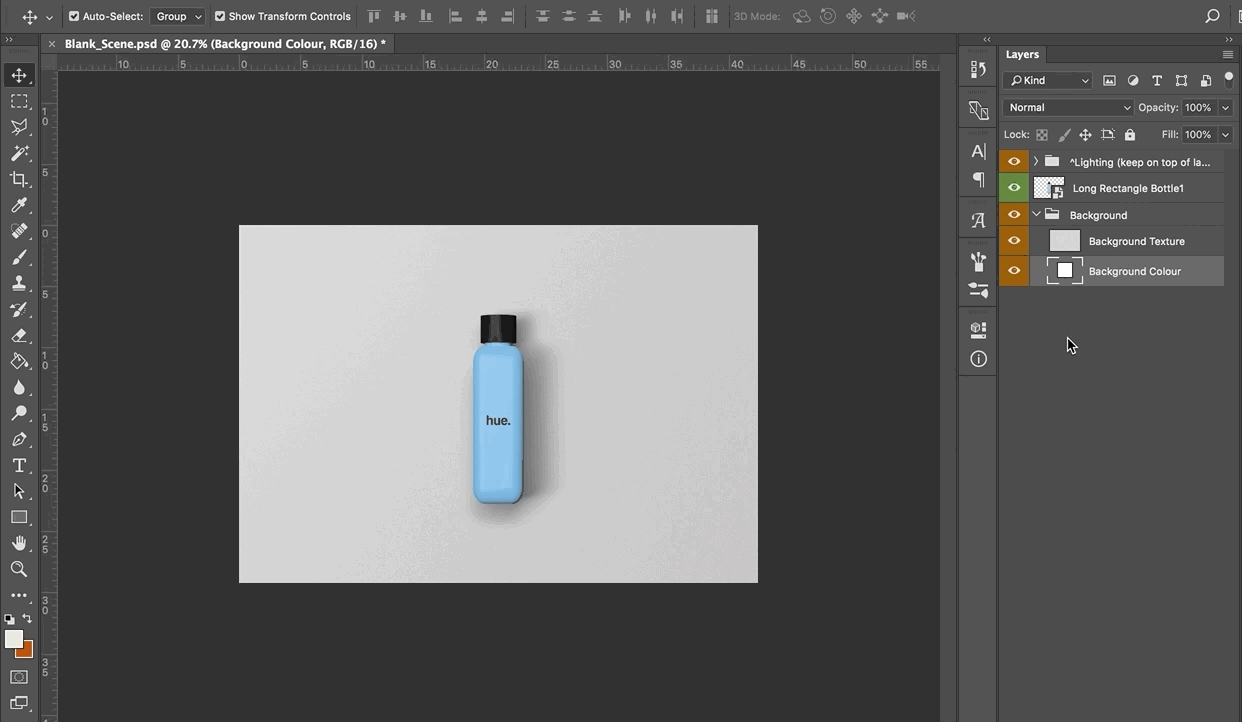Select the Eyedropper tool
Viewport: 1242px width, 722px height.
click(19, 206)
